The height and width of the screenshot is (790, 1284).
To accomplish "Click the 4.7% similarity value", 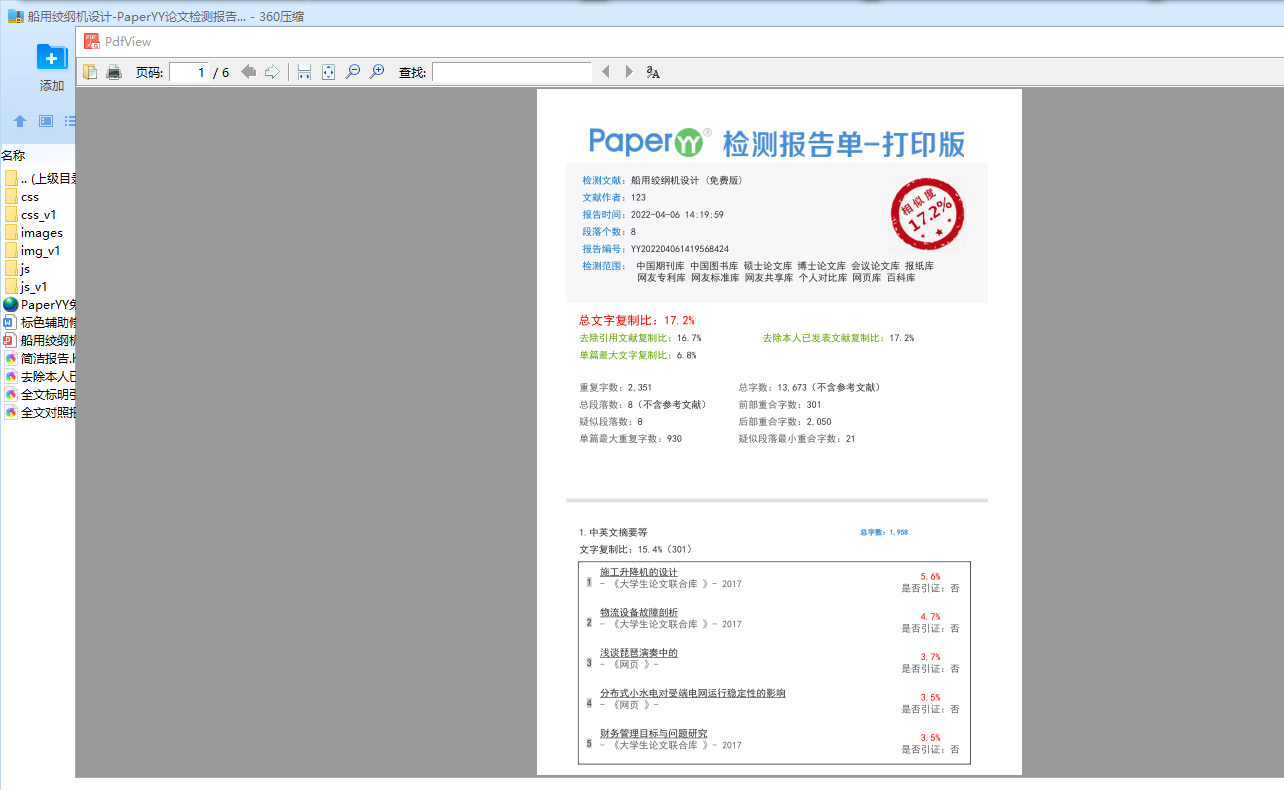I will (x=930, y=617).
